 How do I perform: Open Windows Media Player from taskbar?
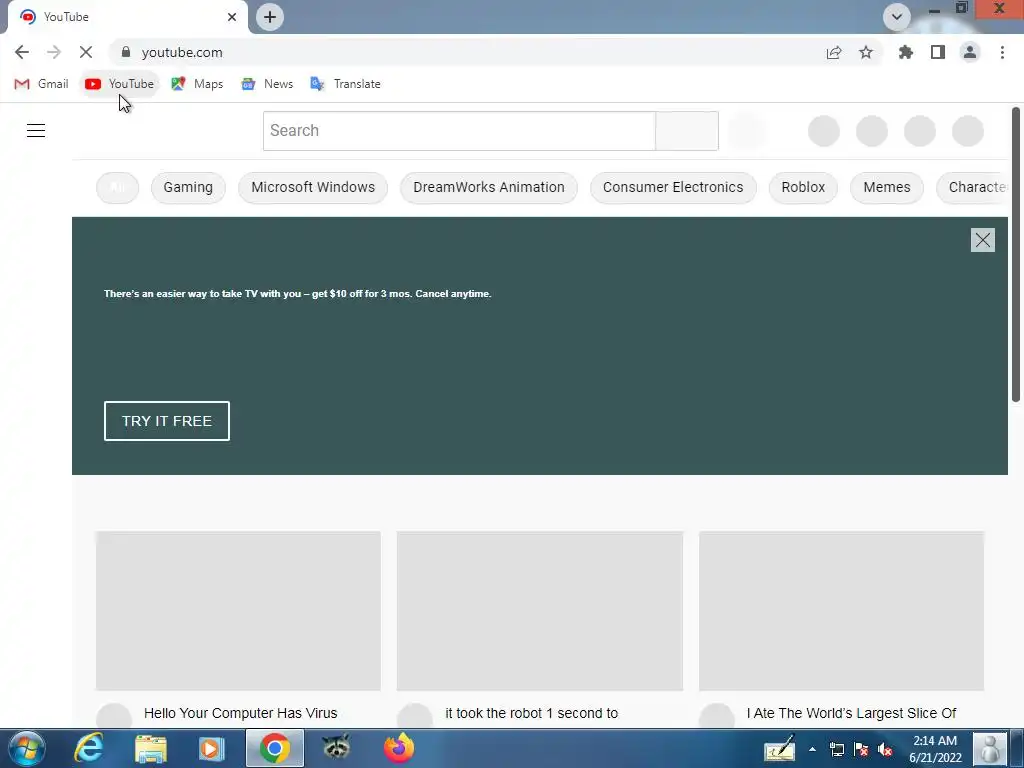[x=211, y=748]
